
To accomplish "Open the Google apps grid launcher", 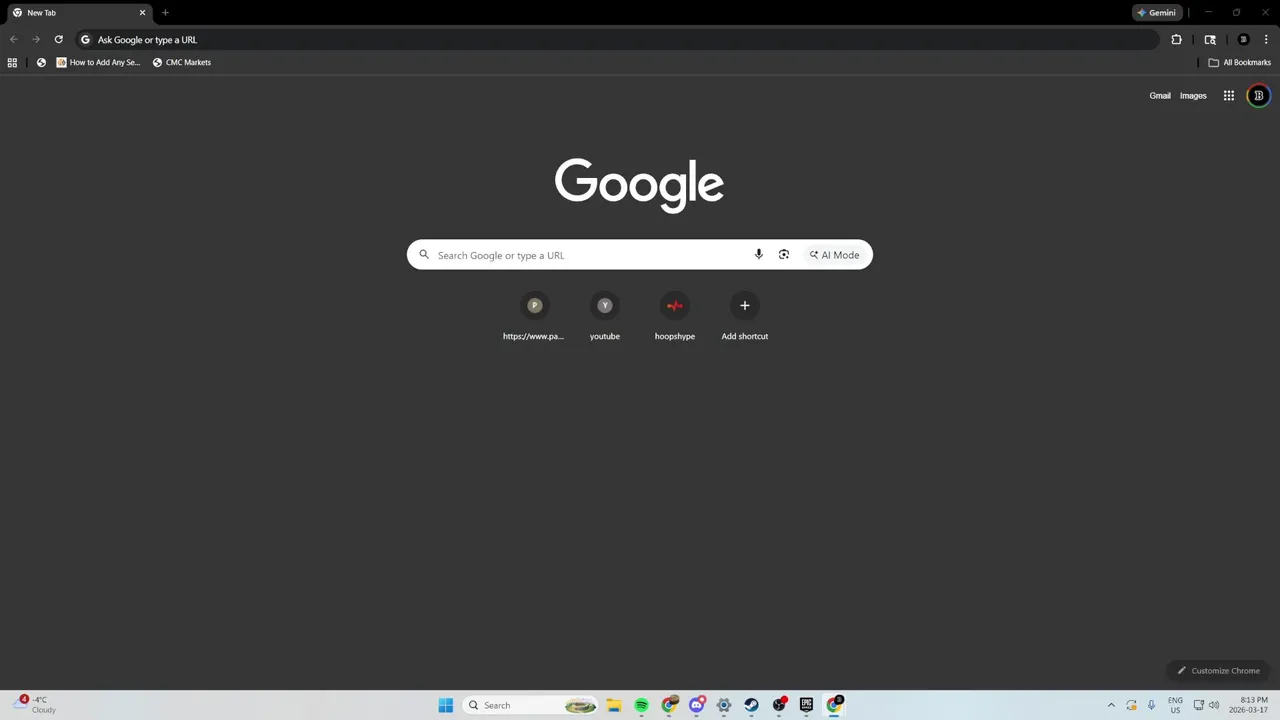I will click(1229, 96).
